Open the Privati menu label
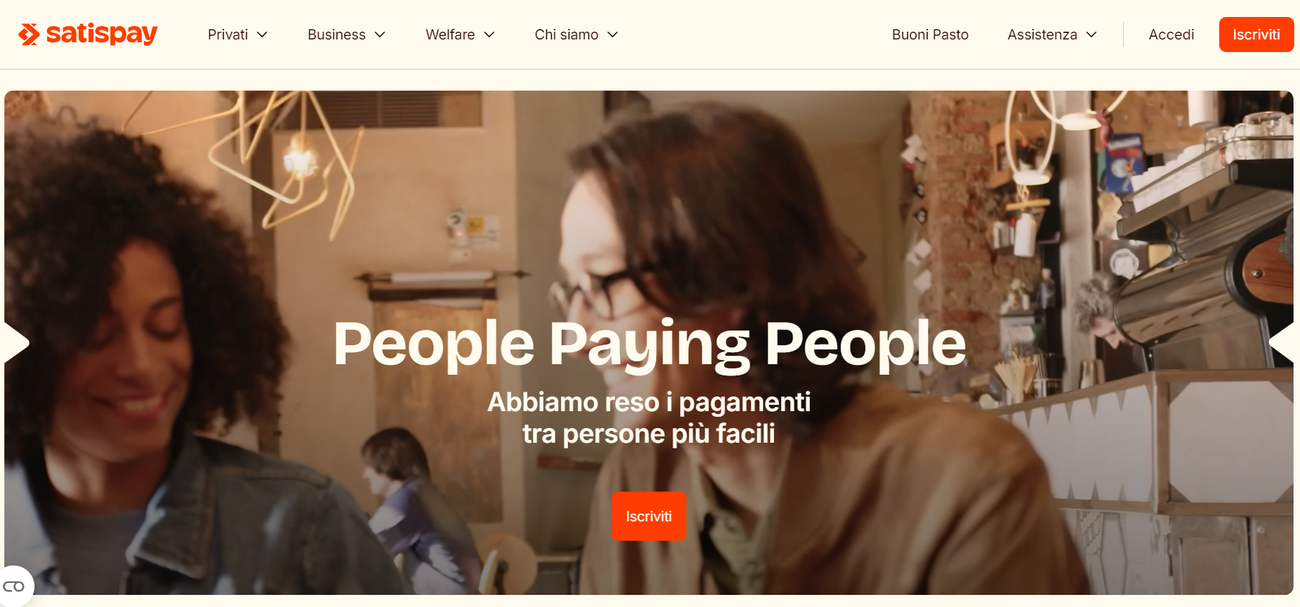 228,34
